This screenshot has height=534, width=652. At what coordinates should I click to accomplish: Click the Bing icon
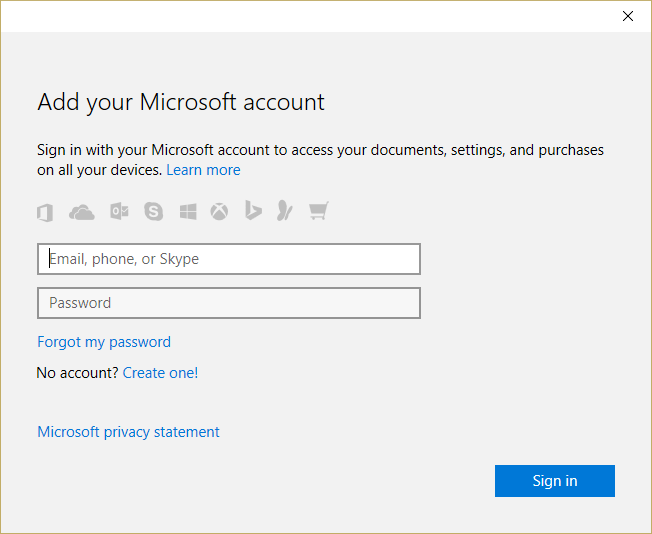[x=254, y=212]
